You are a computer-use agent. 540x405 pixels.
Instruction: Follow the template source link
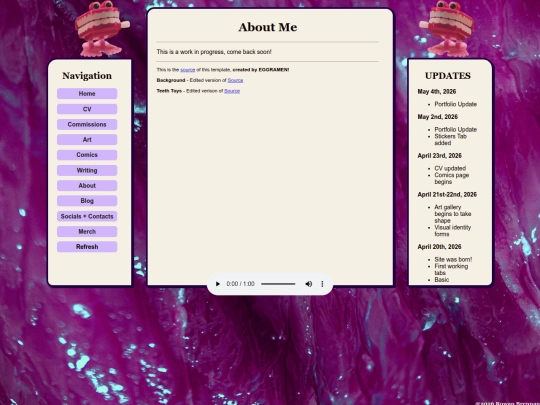click(188, 70)
